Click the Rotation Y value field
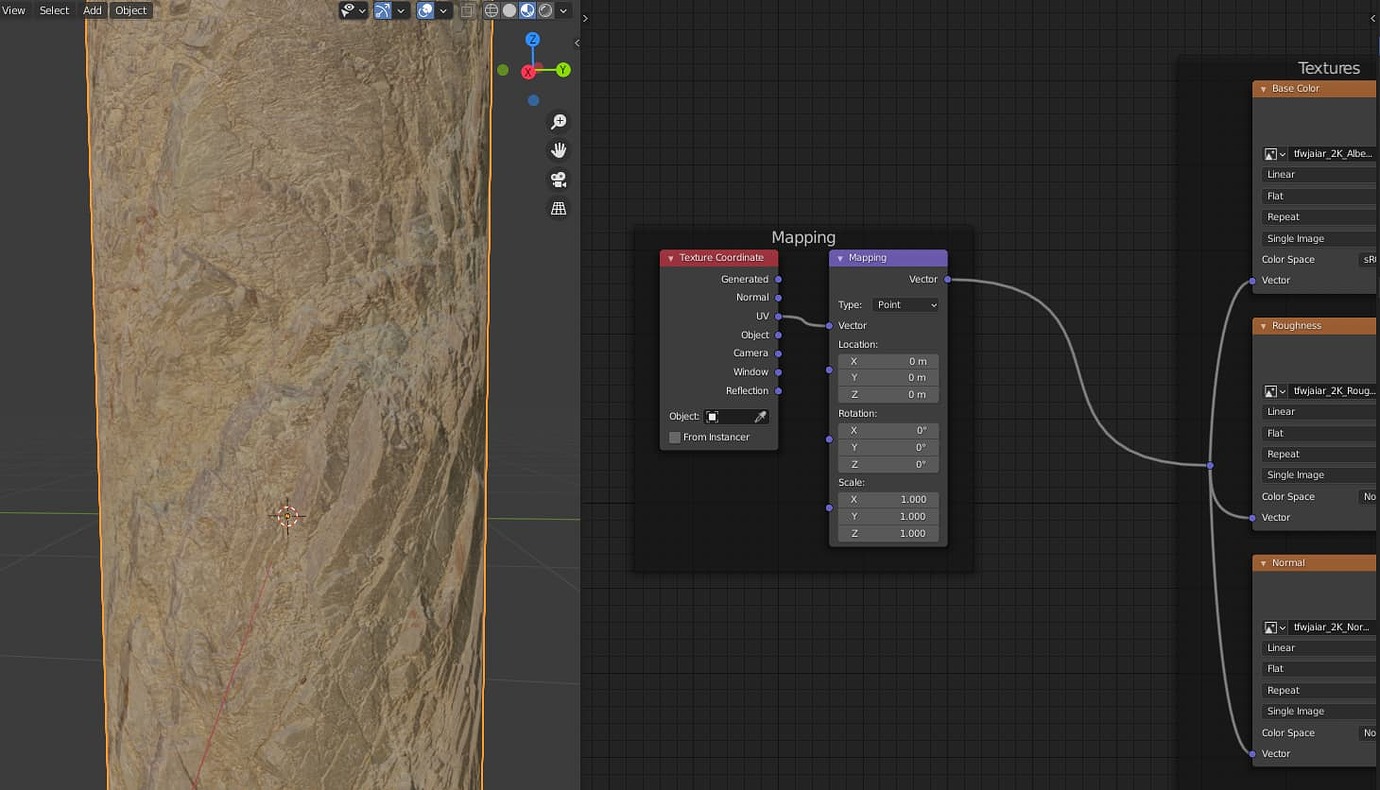This screenshot has height=790, width=1380. click(888, 447)
